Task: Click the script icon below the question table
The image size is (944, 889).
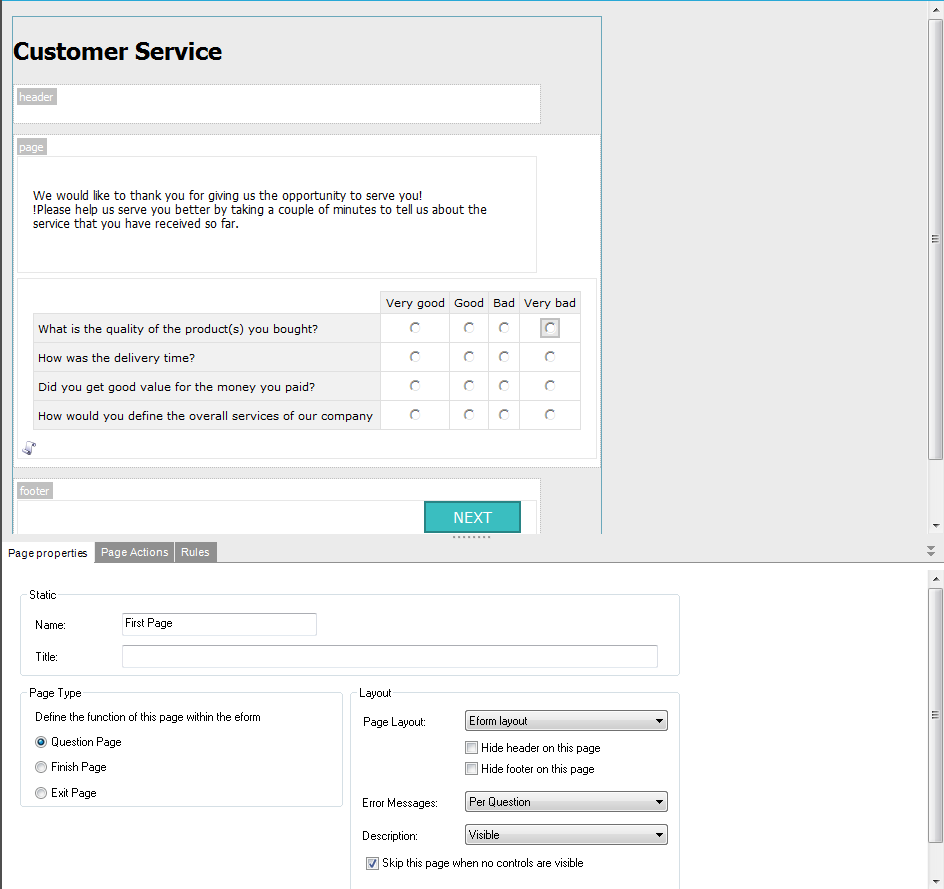Action: (x=29, y=448)
